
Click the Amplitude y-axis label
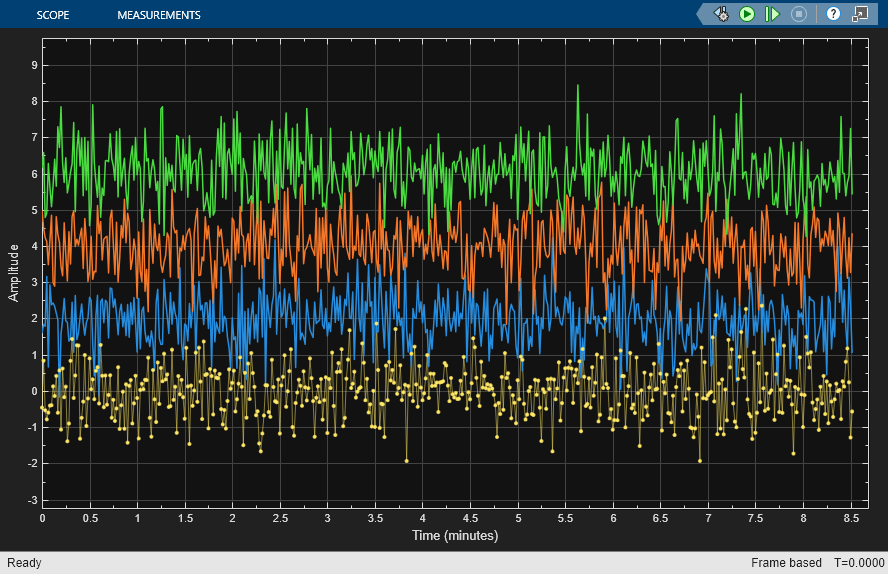tap(14, 273)
